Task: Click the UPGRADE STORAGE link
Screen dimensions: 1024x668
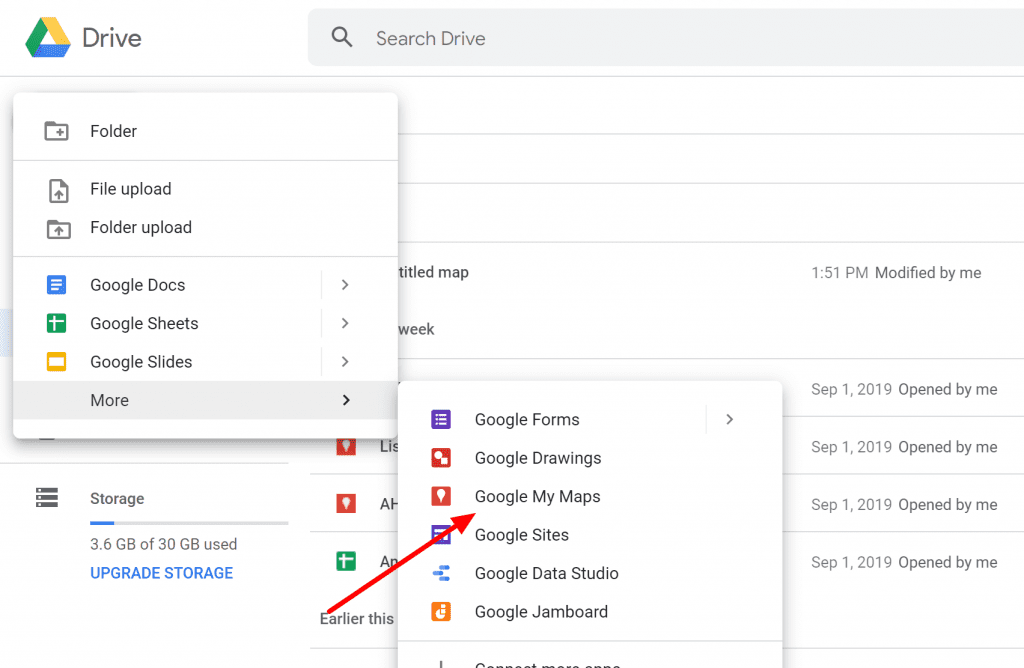Action: [x=161, y=573]
